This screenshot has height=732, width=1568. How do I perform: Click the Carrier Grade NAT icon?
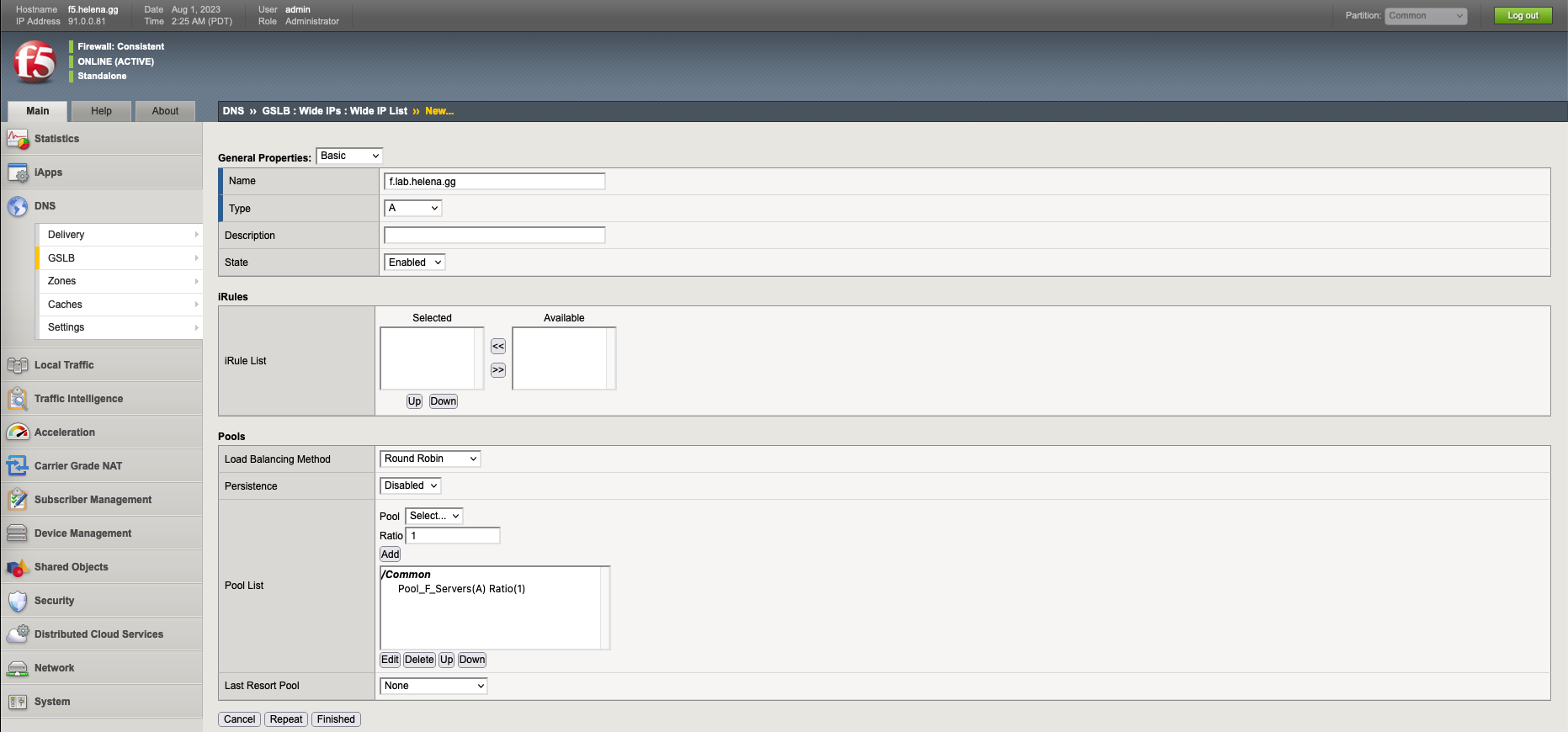[x=18, y=466]
